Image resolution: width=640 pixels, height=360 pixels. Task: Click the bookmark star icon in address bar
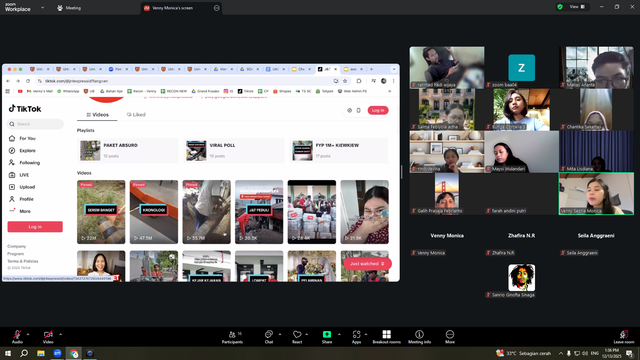tap(345, 81)
